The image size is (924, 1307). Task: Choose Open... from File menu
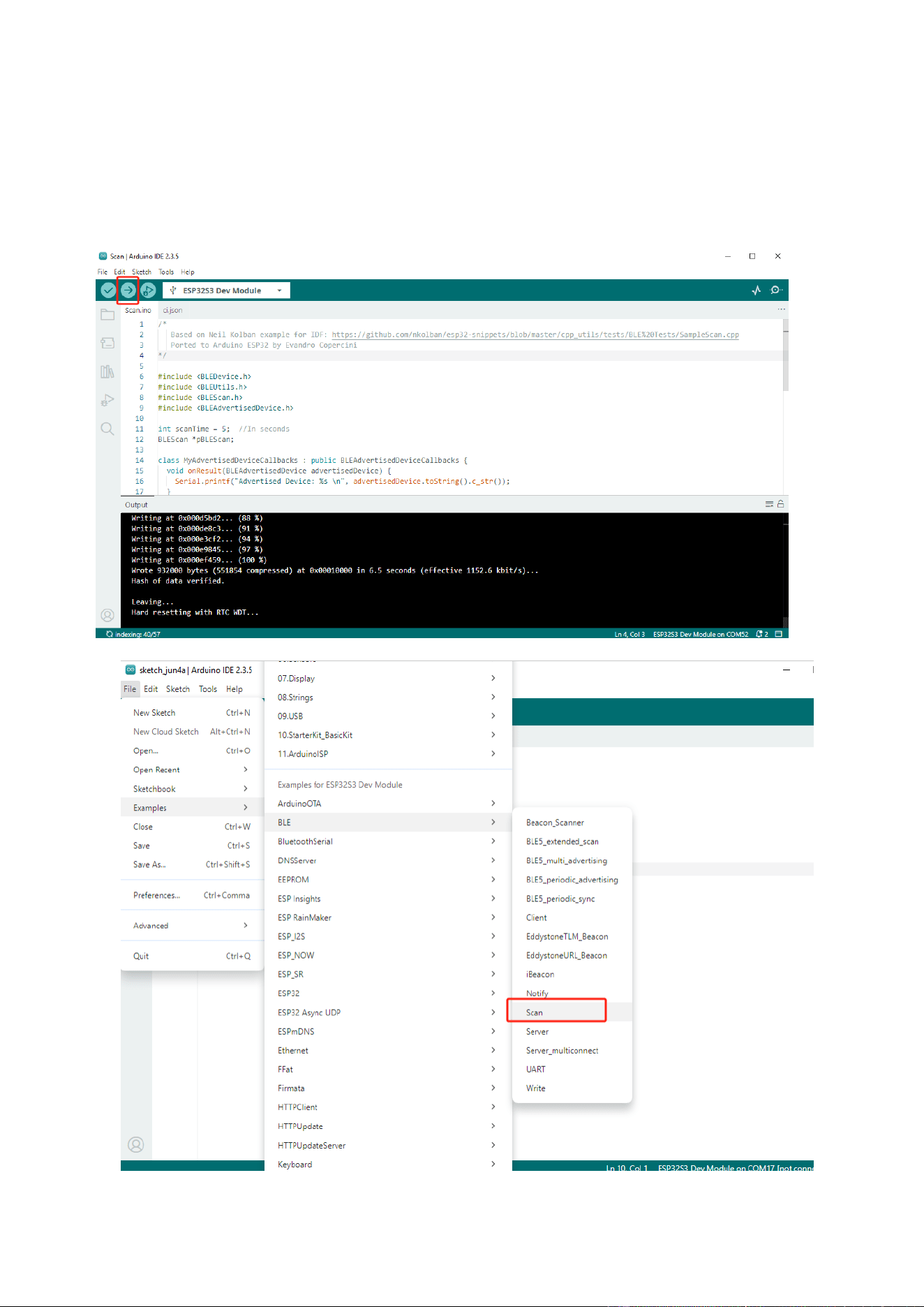[x=192, y=751]
